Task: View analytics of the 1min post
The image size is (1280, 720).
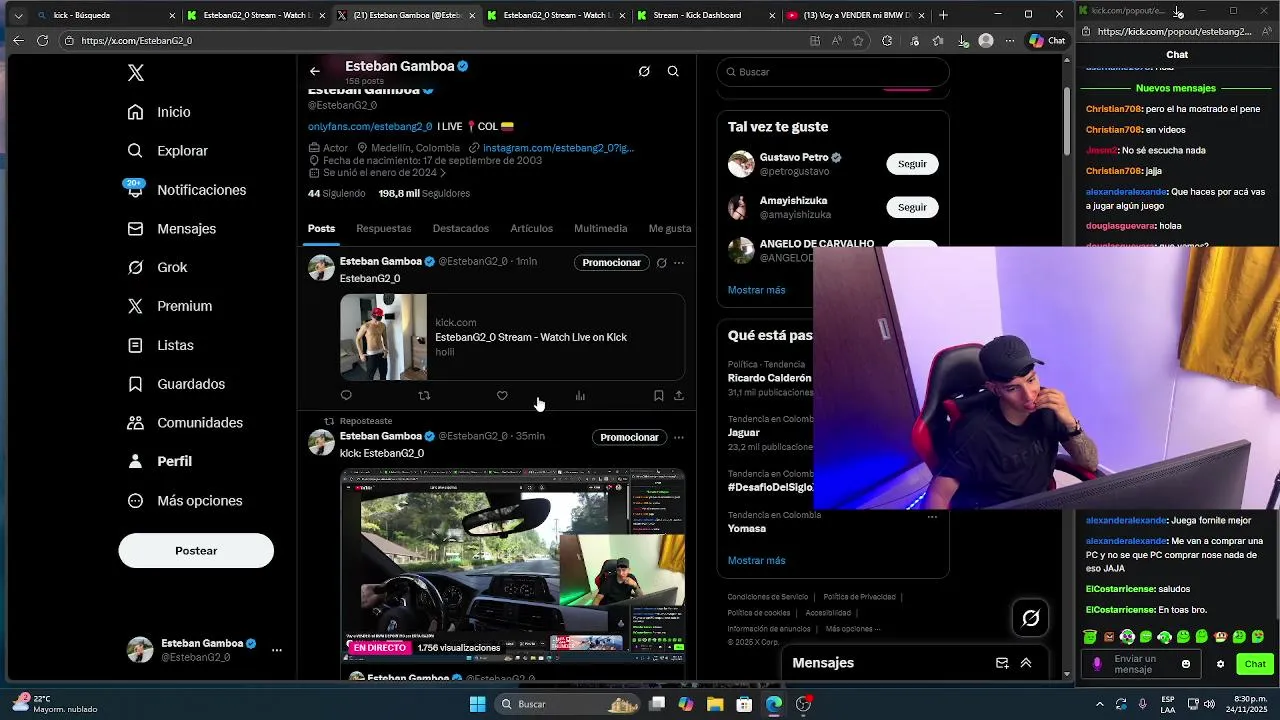Action: point(580,396)
